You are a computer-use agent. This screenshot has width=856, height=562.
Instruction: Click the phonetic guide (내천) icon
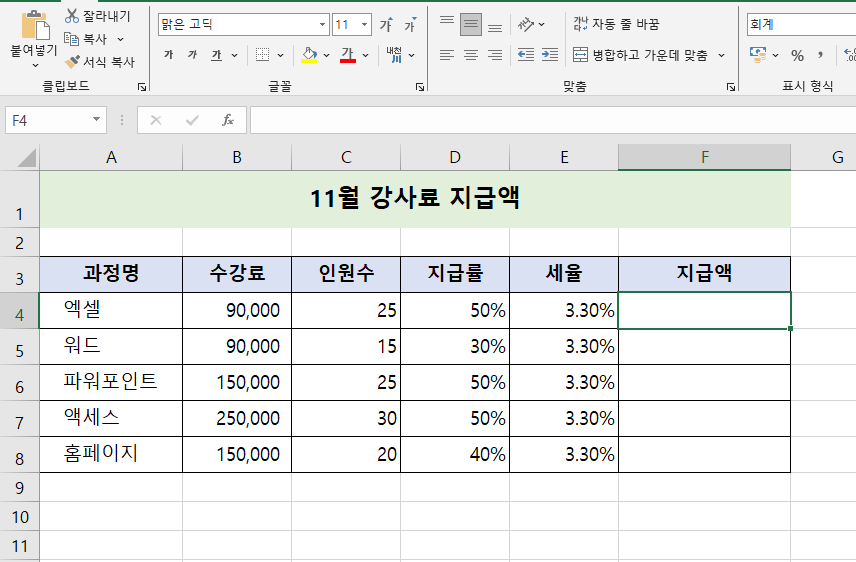tap(394, 55)
